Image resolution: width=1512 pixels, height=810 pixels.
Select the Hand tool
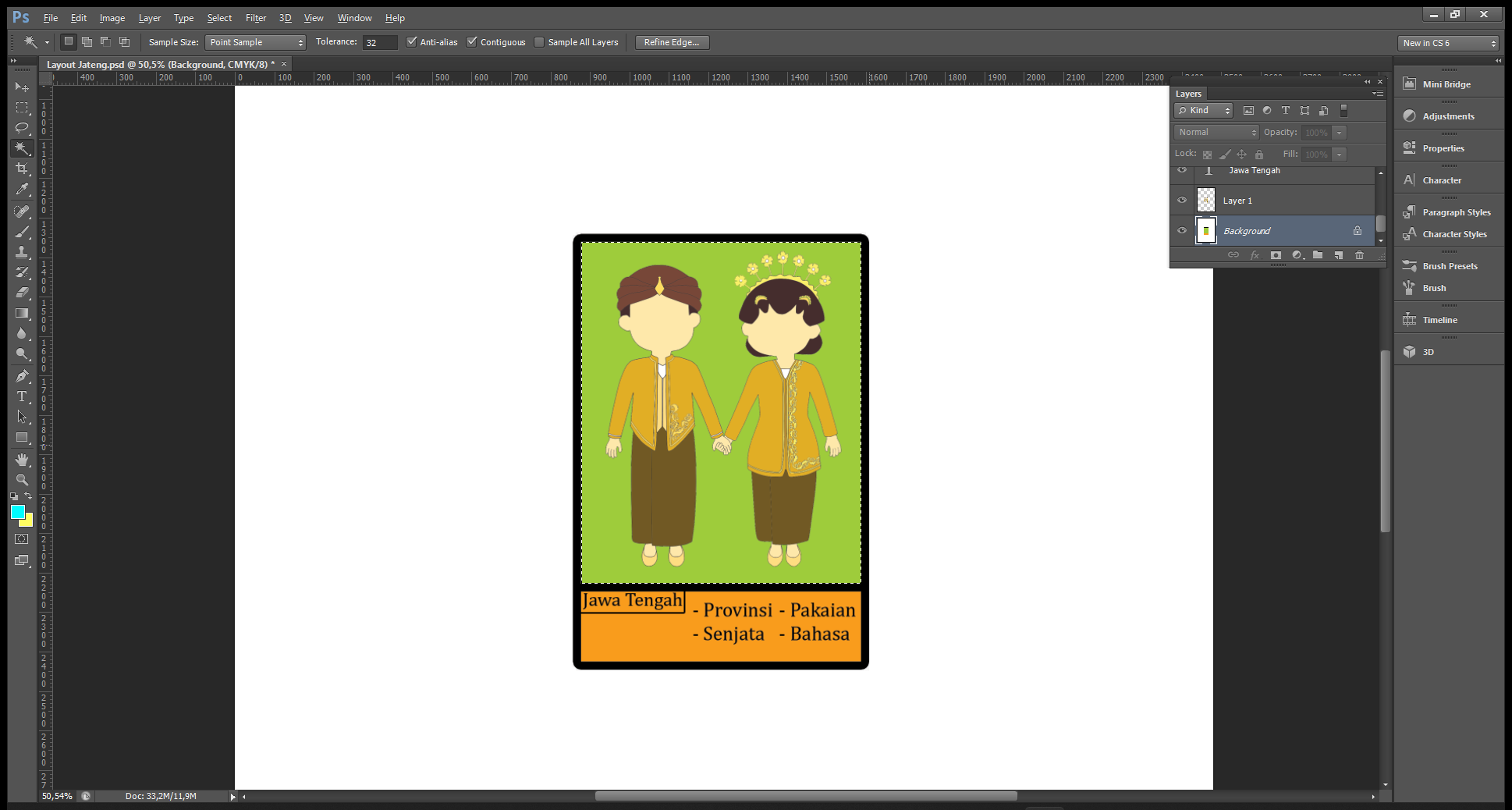[x=22, y=460]
